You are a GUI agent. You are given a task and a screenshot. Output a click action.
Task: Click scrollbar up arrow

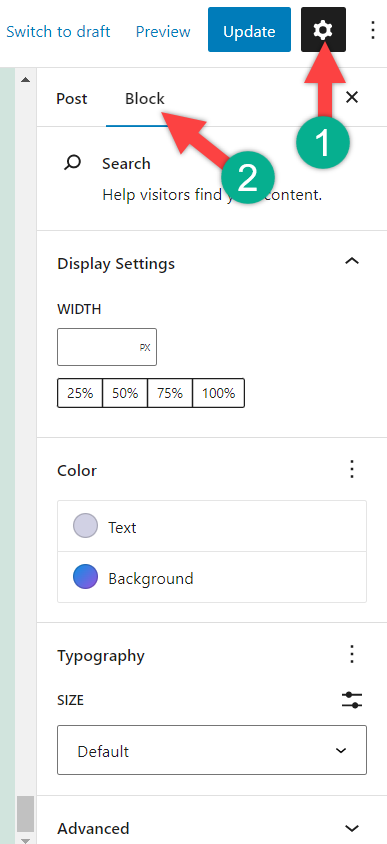point(25,80)
